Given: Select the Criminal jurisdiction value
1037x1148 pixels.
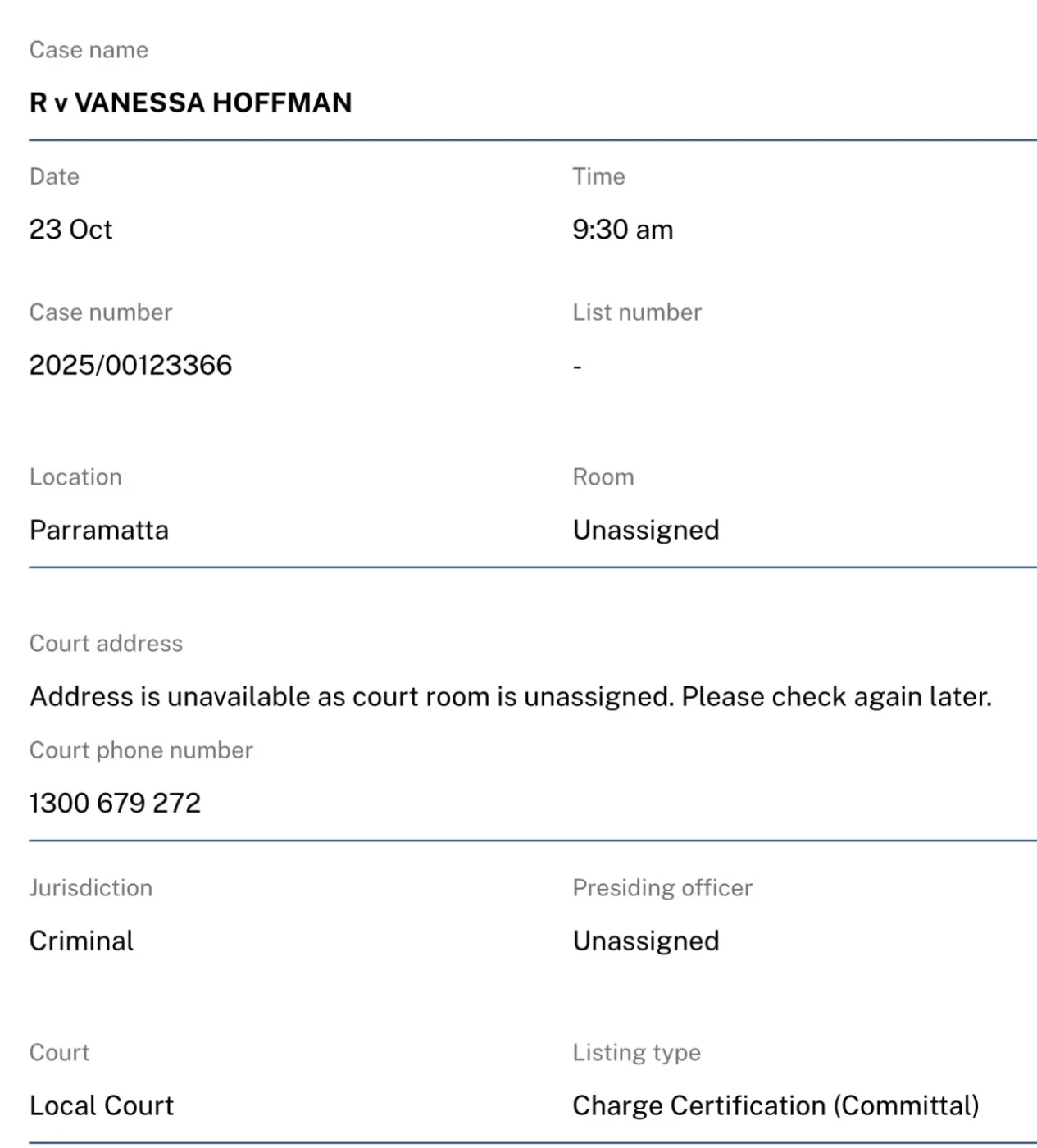Looking at the screenshot, I should click(81, 941).
